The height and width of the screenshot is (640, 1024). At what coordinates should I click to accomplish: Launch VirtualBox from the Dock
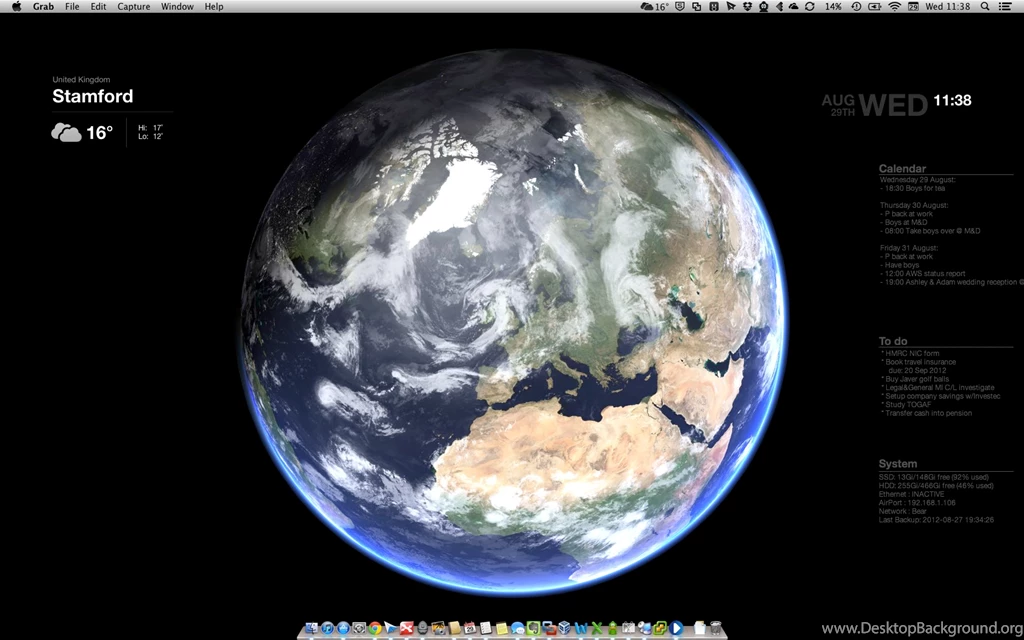coord(564,628)
